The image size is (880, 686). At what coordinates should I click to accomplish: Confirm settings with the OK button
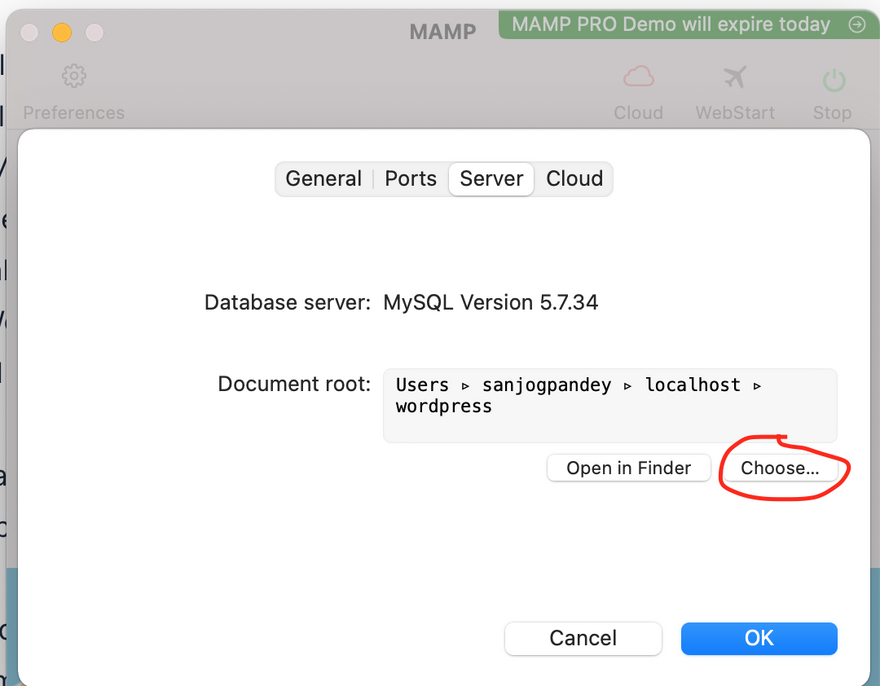(x=759, y=638)
